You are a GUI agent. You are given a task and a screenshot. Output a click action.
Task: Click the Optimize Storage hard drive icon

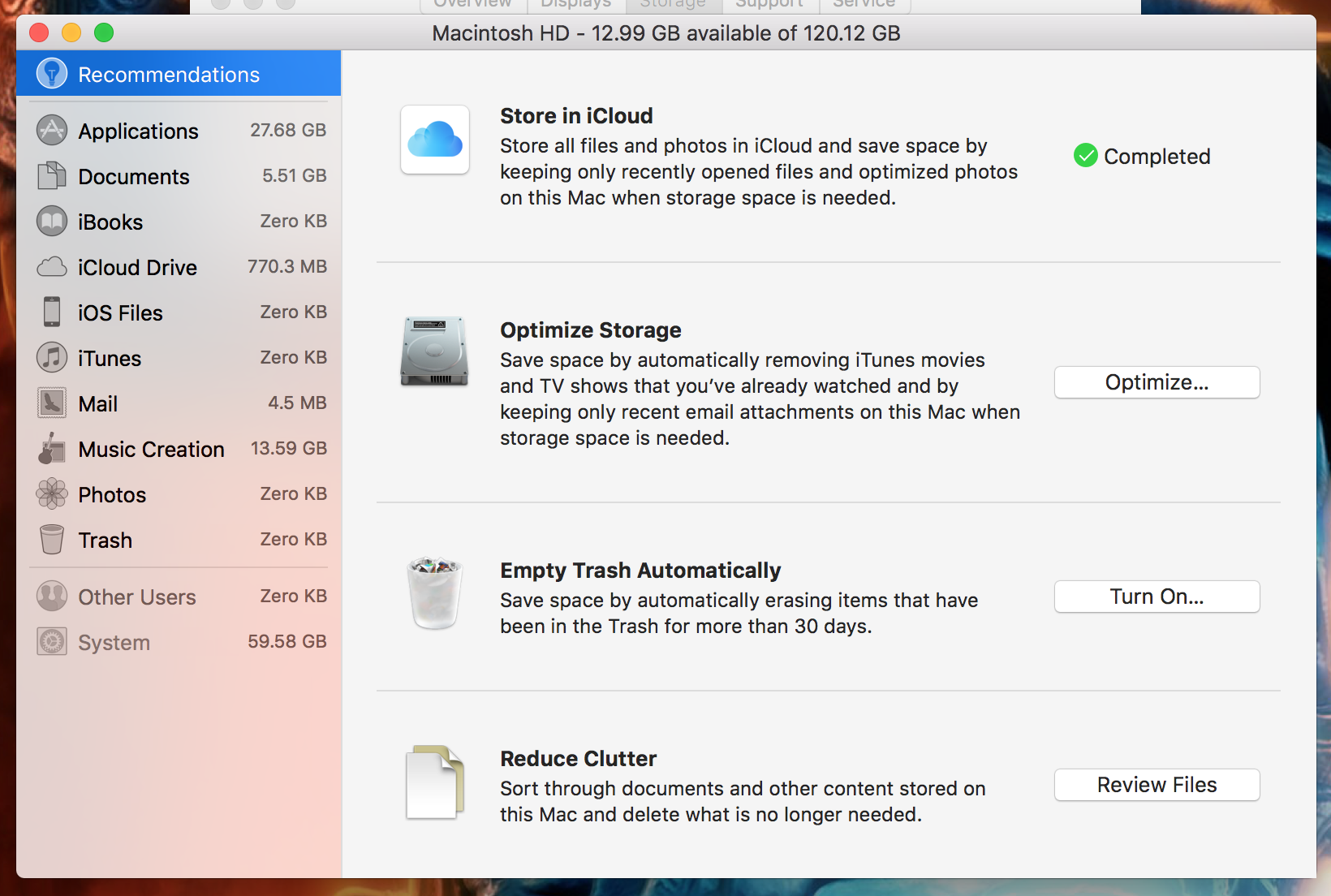click(434, 351)
